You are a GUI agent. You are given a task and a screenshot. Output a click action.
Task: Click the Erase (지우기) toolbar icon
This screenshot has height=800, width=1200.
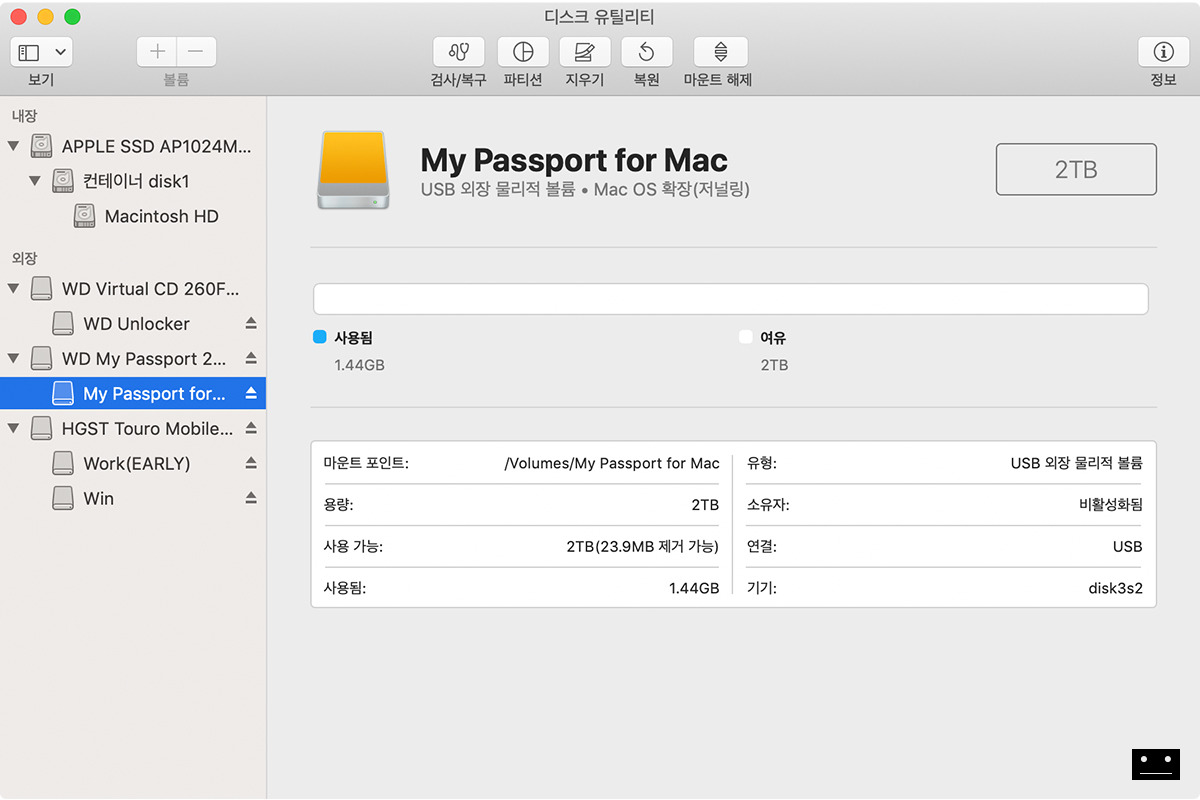585,52
